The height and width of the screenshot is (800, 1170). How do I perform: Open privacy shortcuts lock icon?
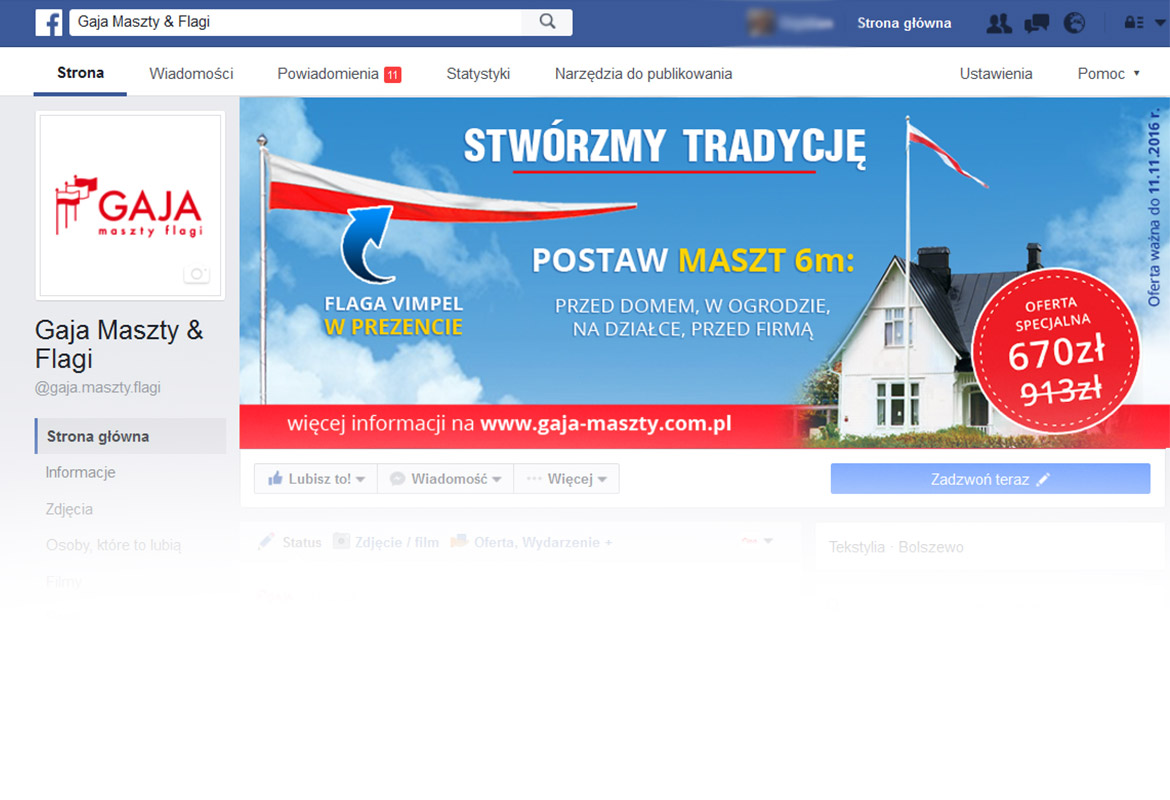pyautogui.click(x=1133, y=22)
